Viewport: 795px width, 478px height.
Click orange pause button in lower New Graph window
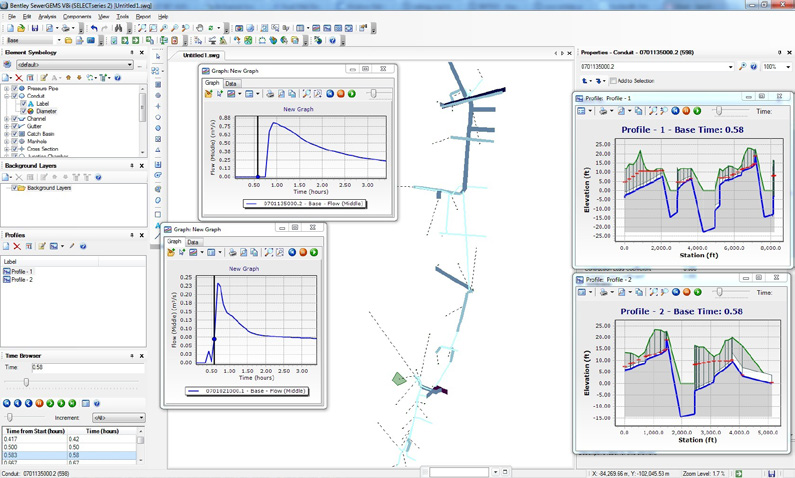pos(303,252)
